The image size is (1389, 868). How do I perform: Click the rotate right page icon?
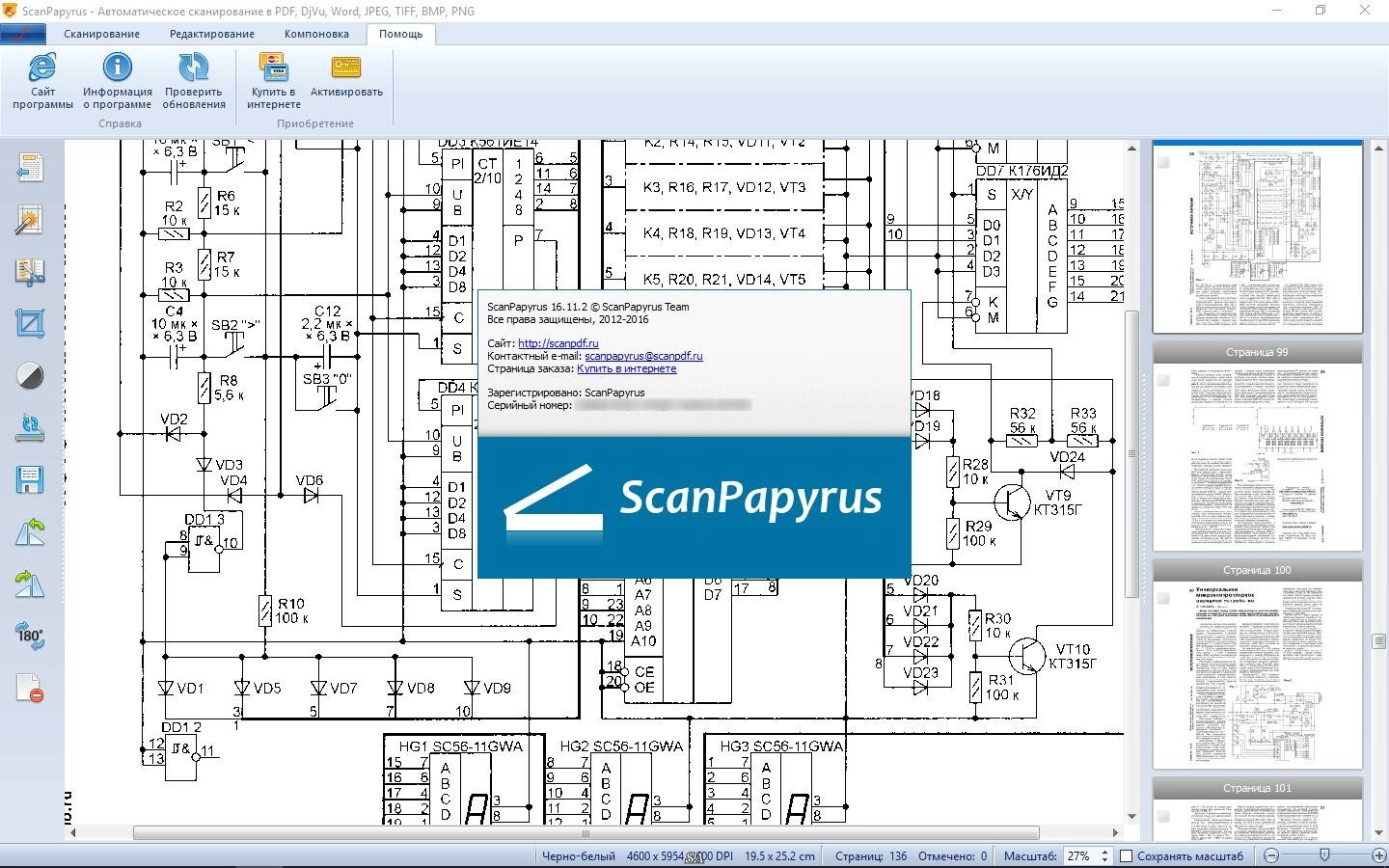coord(30,583)
